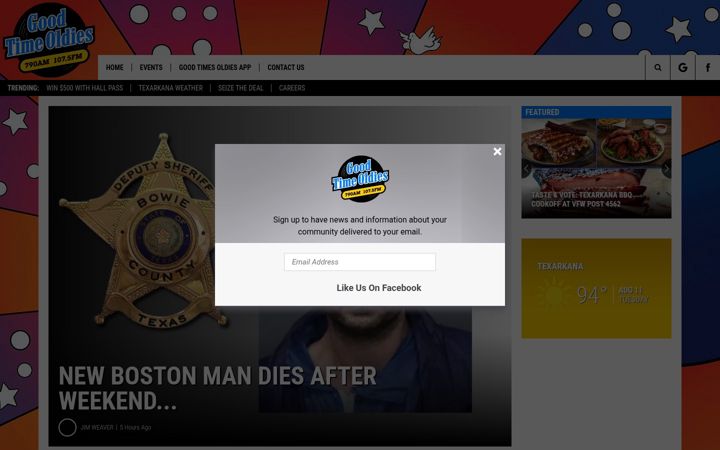The width and height of the screenshot is (720, 450).
Task: Open Texarkana BBQ Cookoff featured story
Action: pyautogui.click(x=582, y=199)
